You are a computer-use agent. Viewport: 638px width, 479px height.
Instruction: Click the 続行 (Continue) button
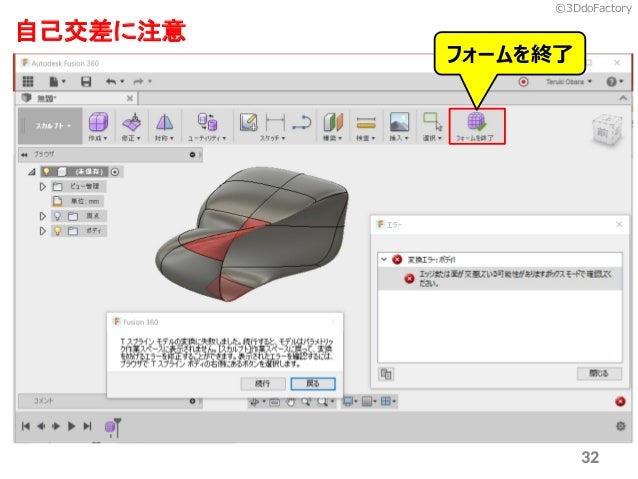coord(263,383)
